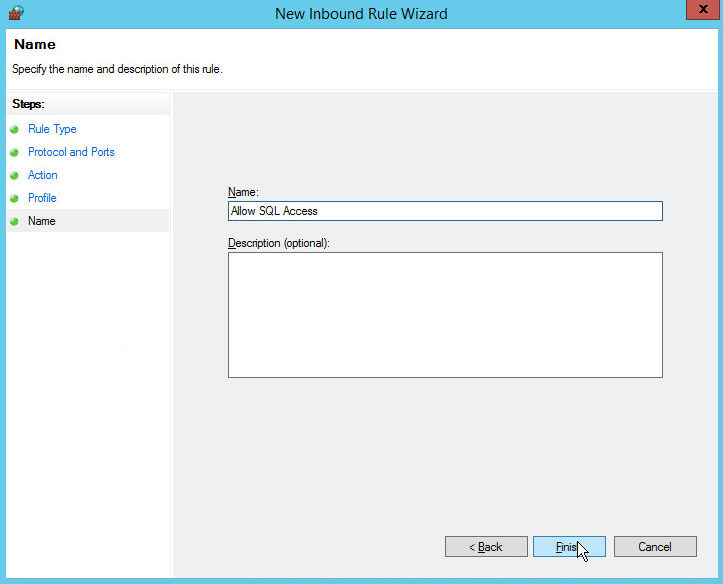Click the green bullet beside Profile
The width and height of the screenshot is (723, 584).
[x=15, y=199]
